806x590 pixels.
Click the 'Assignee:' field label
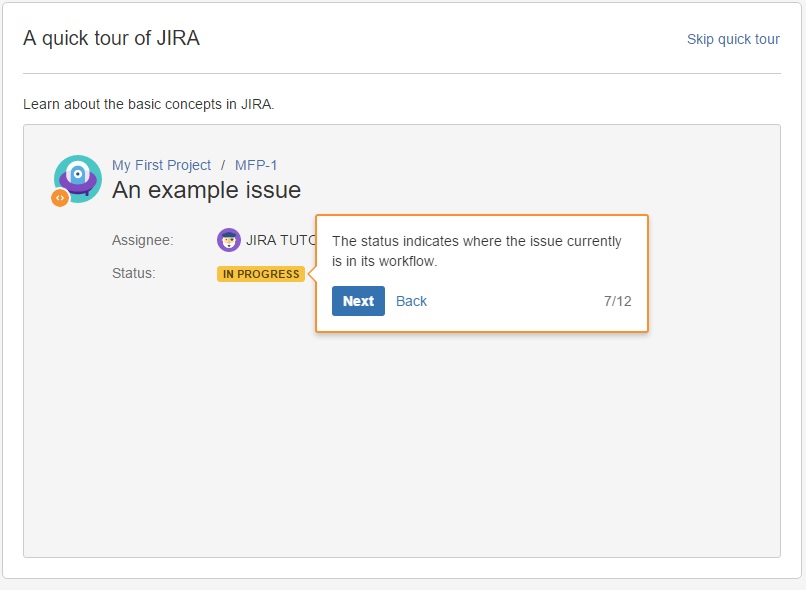point(143,240)
